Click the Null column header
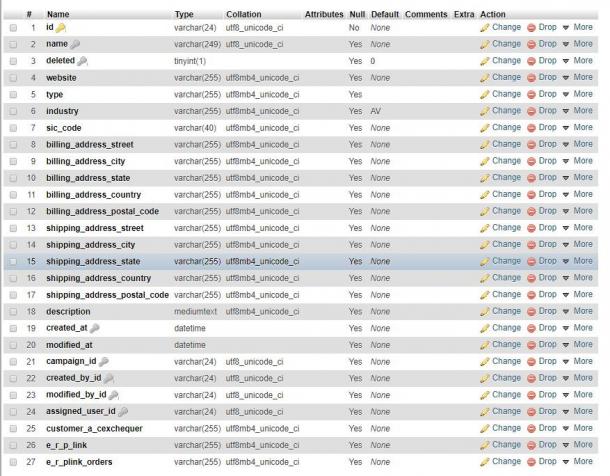610x476 pixels. click(x=357, y=14)
